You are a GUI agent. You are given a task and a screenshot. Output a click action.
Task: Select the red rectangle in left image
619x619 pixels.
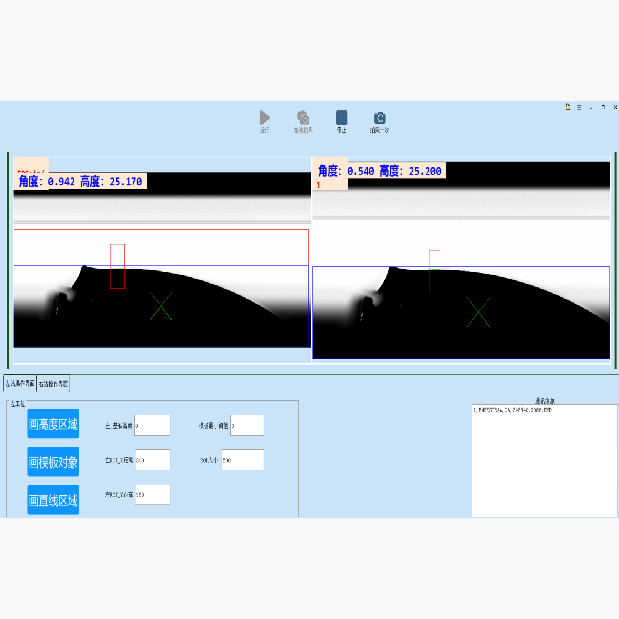point(117,266)
